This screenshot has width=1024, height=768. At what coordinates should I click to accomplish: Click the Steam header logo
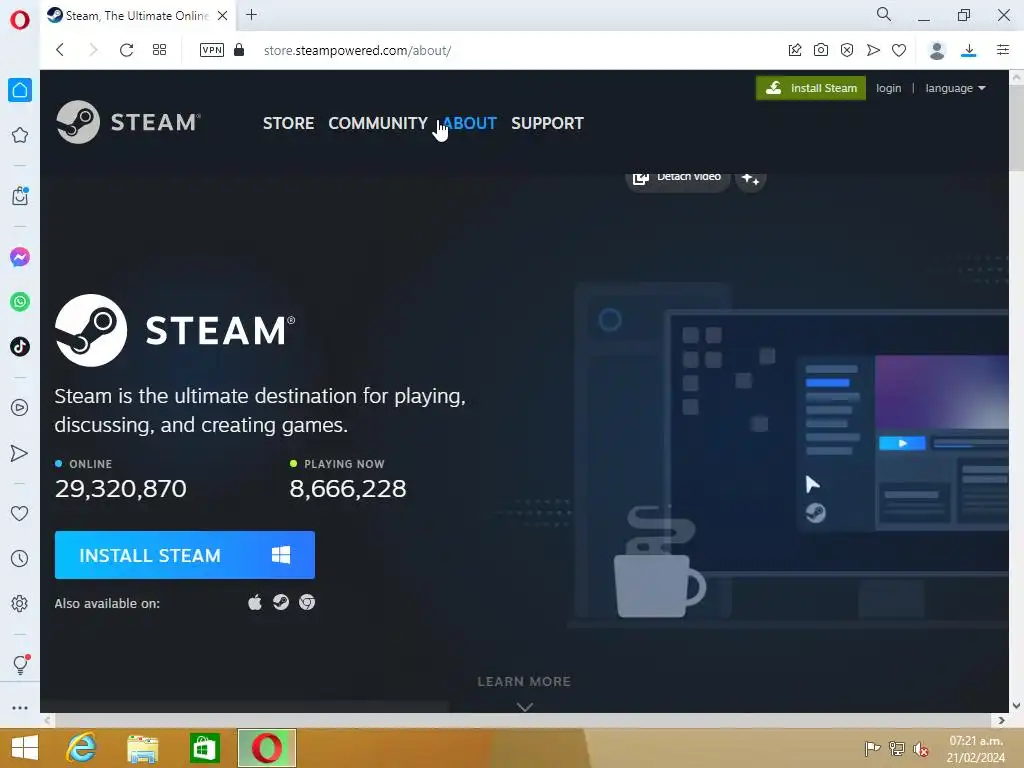[129, 122]
